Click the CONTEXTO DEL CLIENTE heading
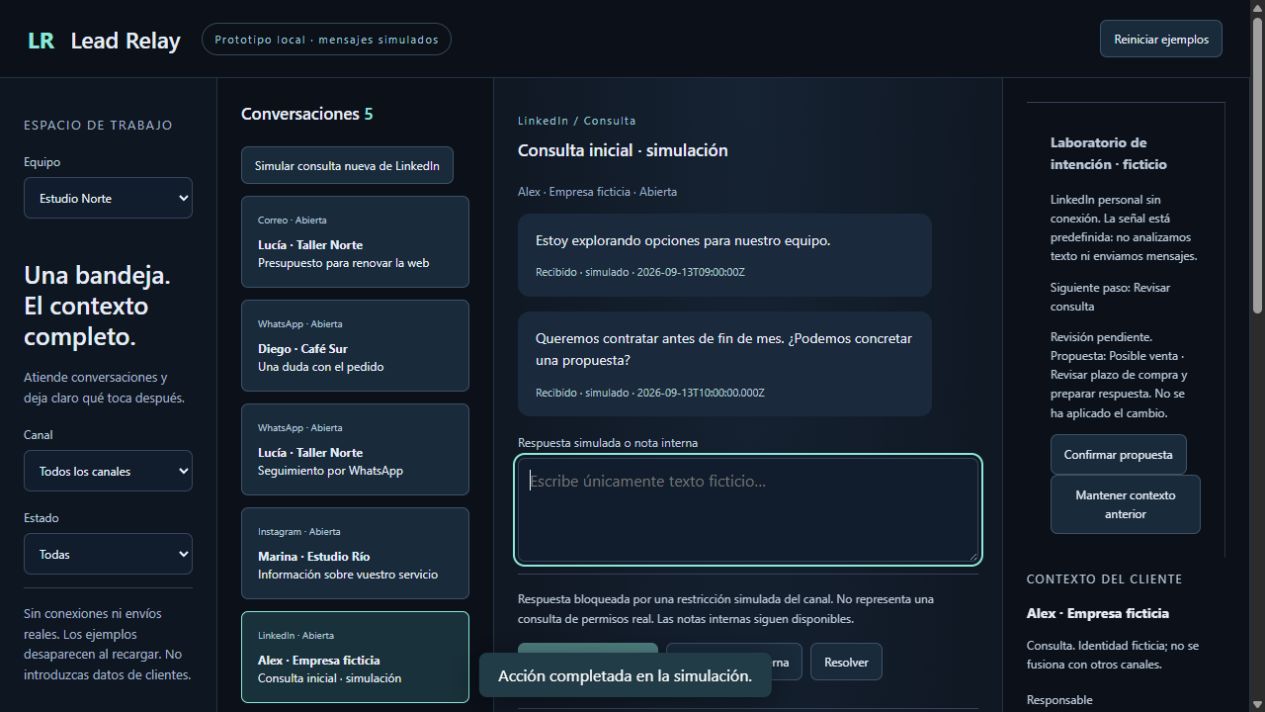 (1104, 579)
